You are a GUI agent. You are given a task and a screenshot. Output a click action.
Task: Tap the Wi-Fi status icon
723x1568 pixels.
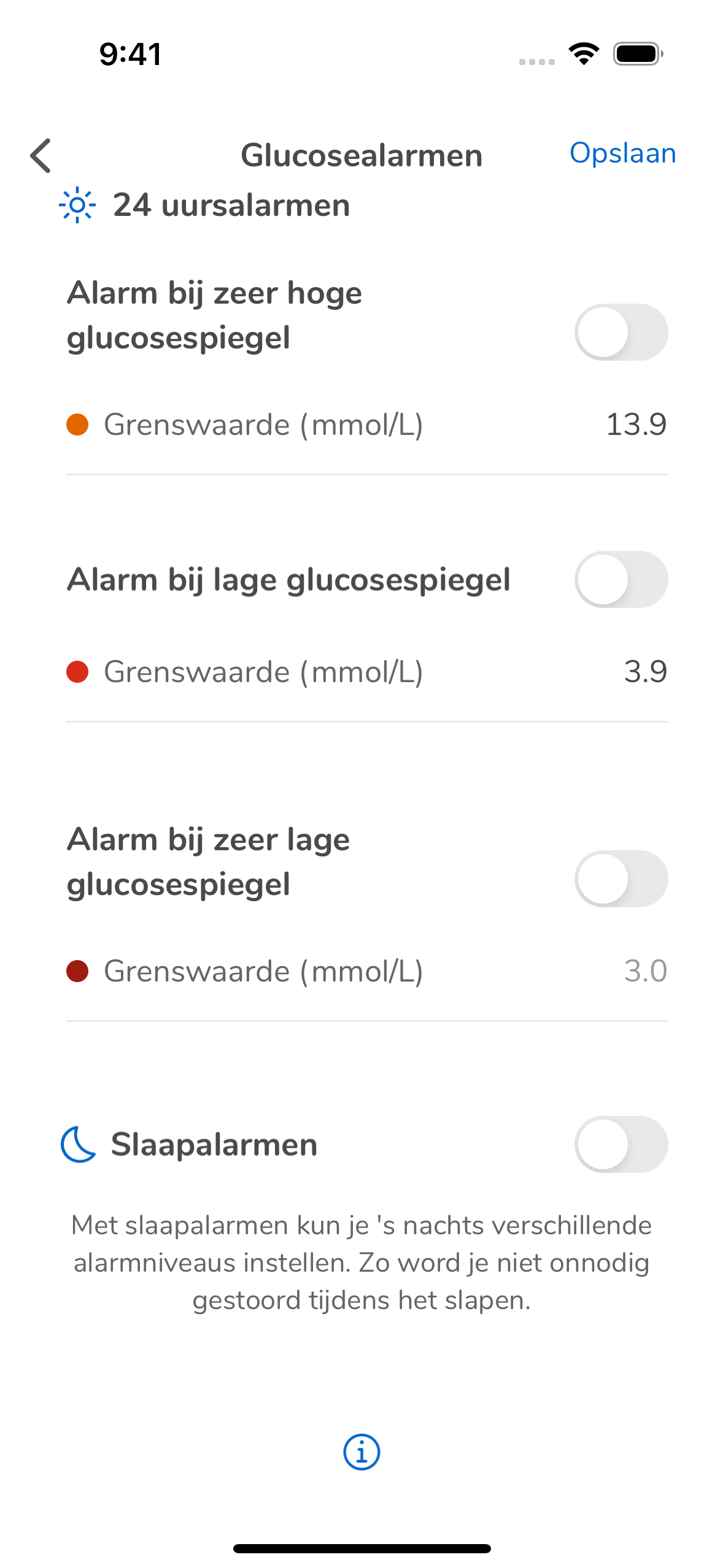tap(584, 54)
